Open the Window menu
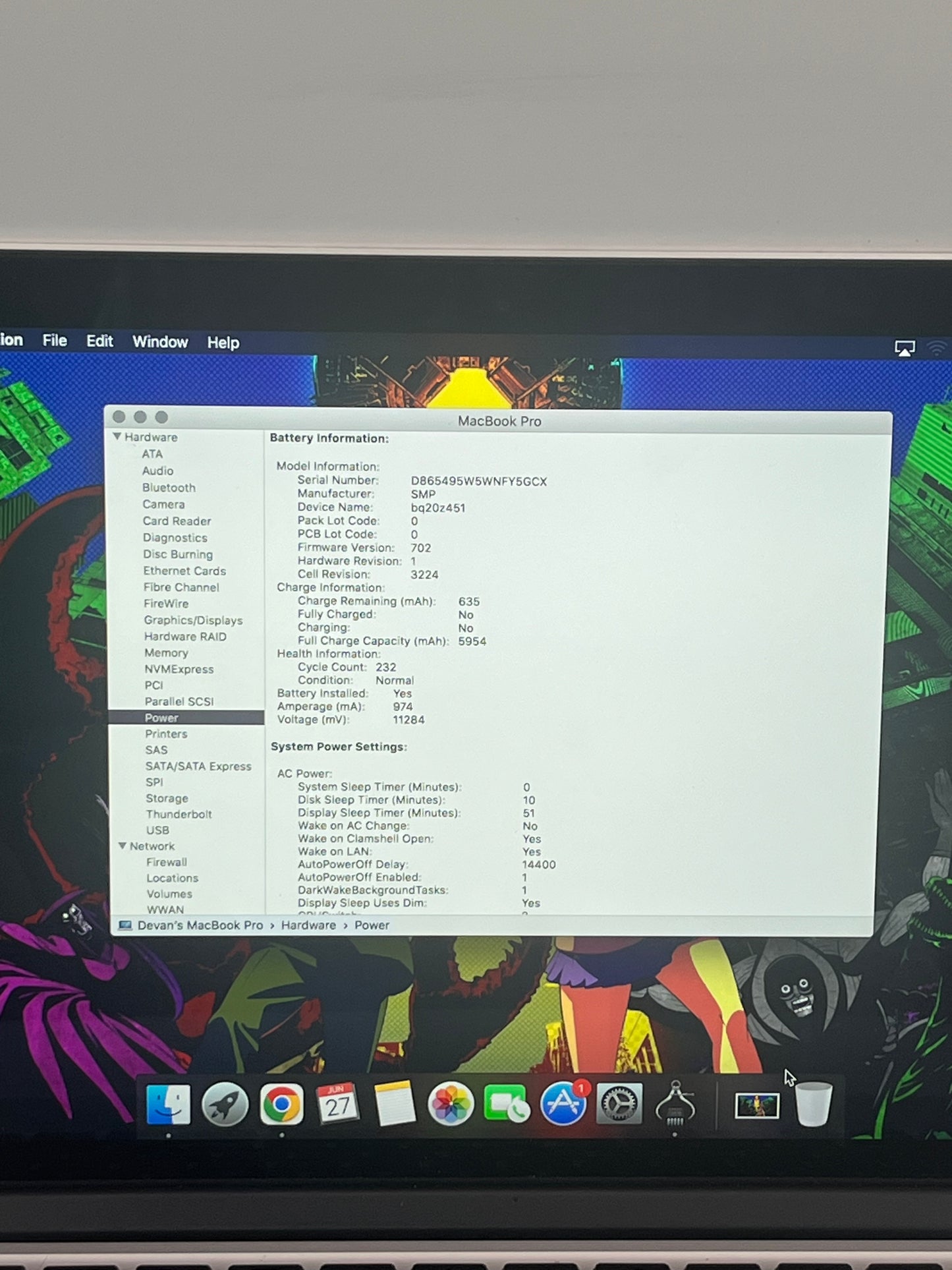 pos(160,342)
